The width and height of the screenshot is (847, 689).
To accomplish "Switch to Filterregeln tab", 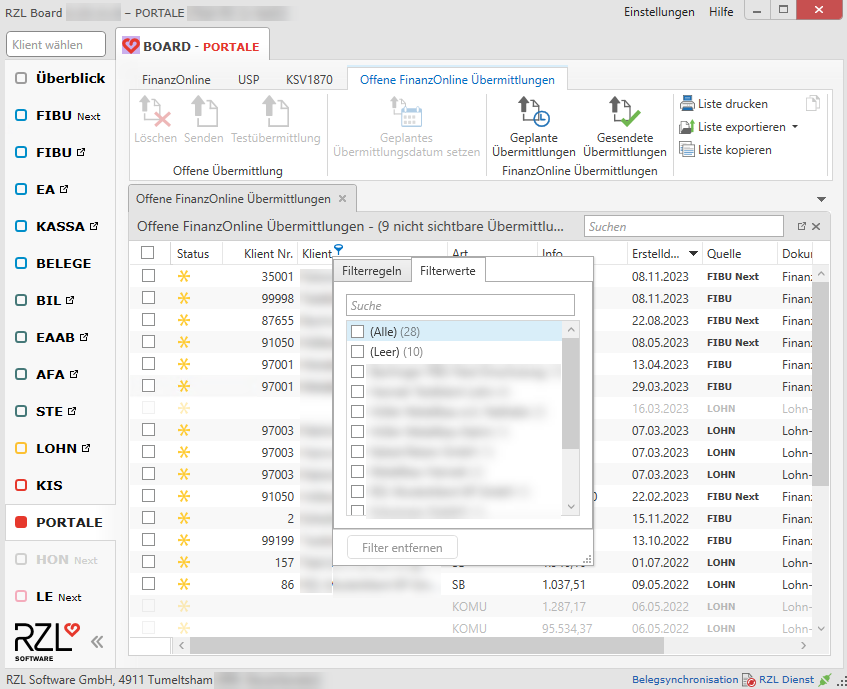I will click(372, 271).
